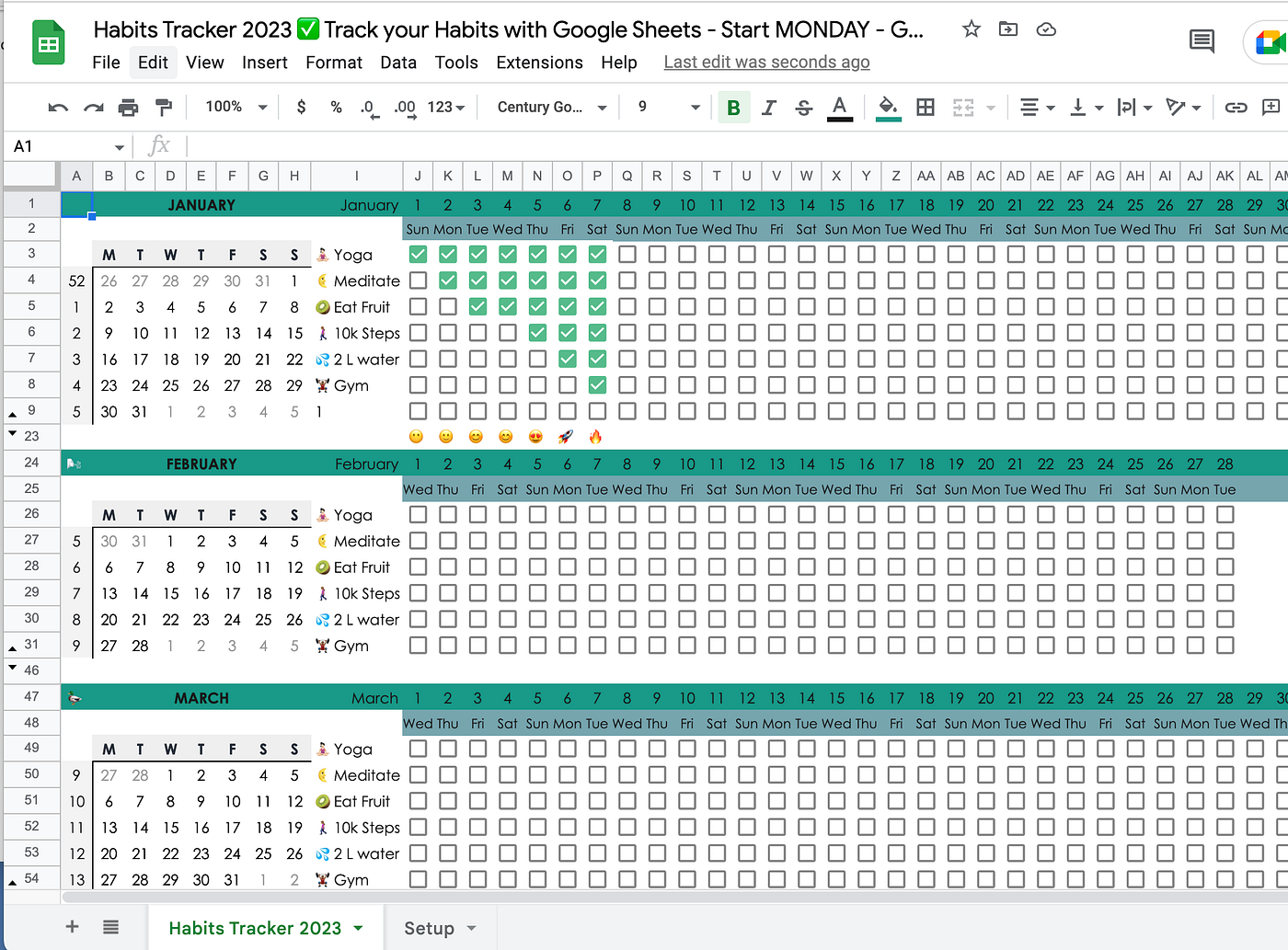The width and height of the screenshot is (1288, 950).
Task: Apply strikethrough formatting
Action: pyautogui.click(x=804, y=107)
